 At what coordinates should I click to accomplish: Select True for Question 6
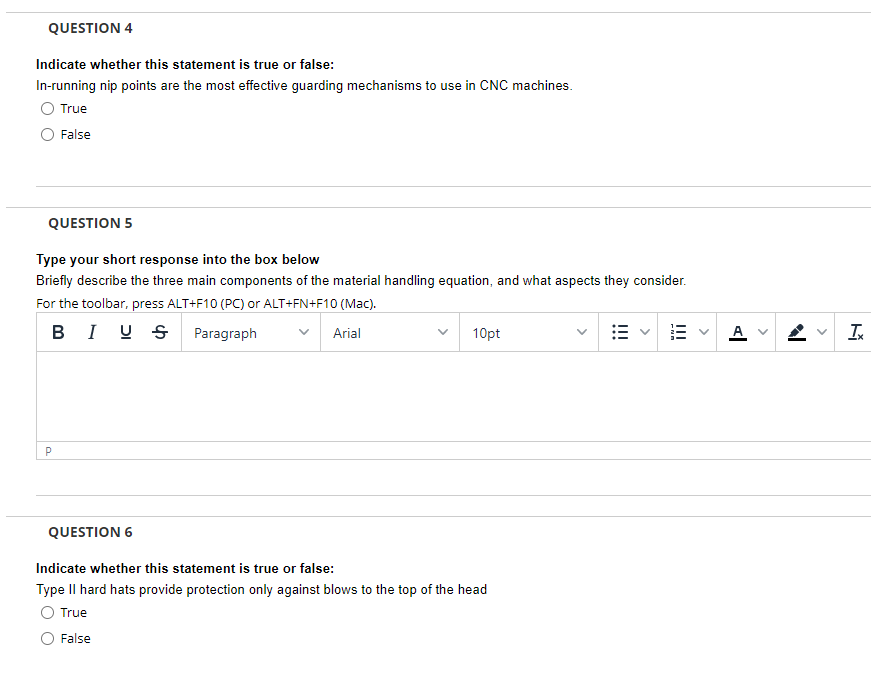47,613
